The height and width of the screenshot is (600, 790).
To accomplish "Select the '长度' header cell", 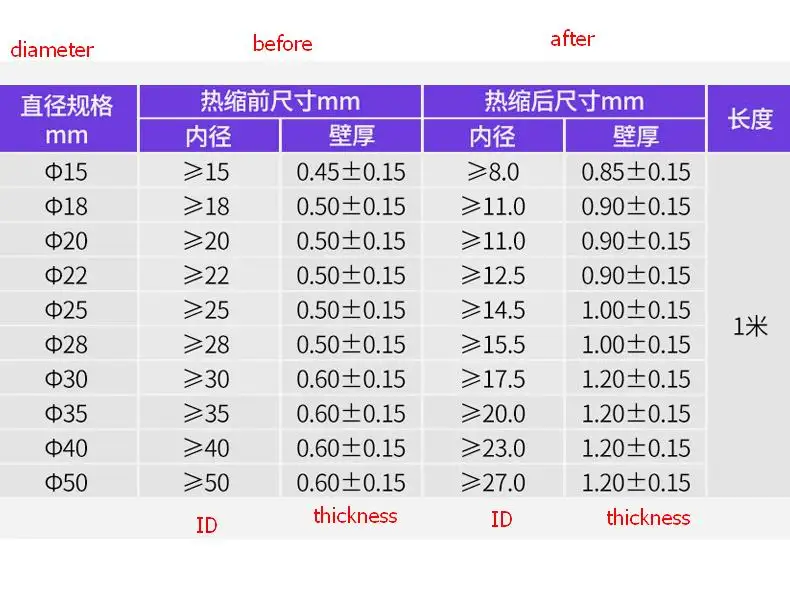I will coord(750,119).
